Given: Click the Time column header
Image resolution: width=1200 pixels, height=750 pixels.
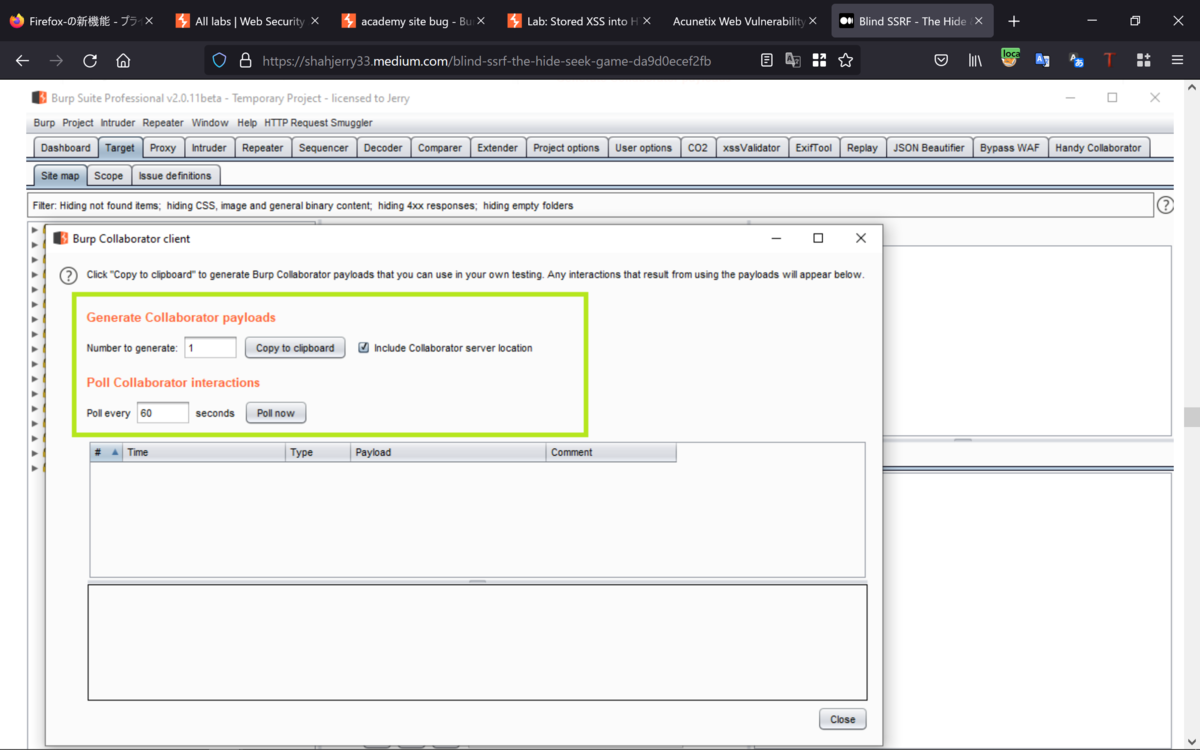Looking at the screenshot, I should [x=204, y=452].
